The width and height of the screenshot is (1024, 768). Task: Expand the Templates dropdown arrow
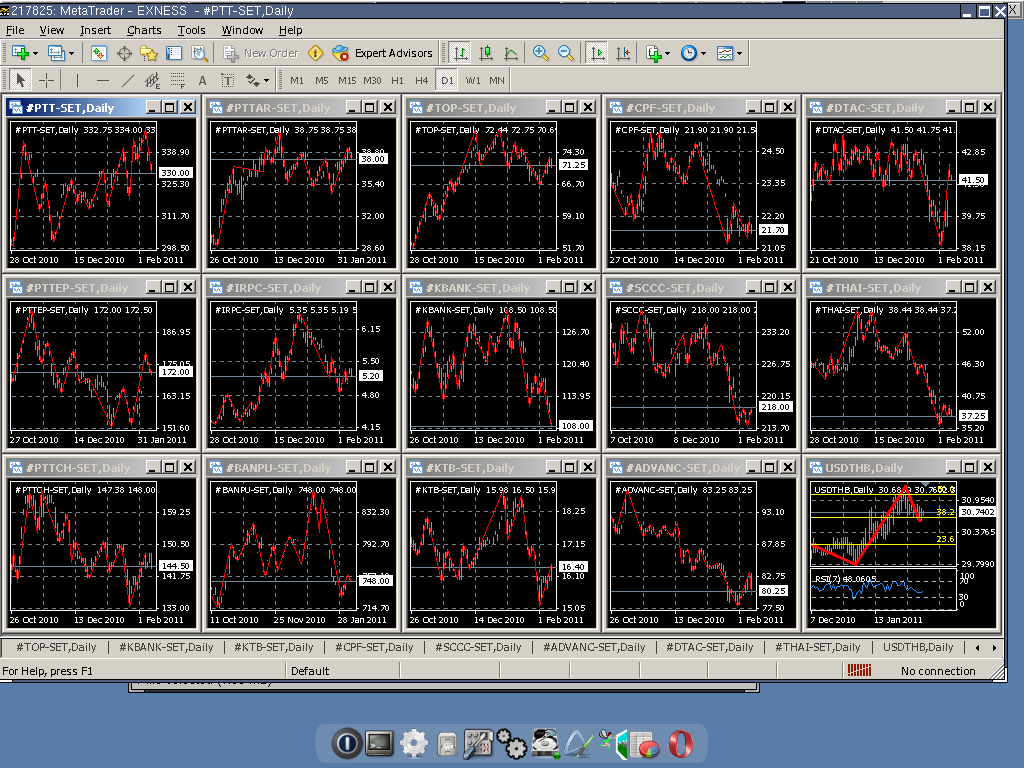click(739, 54)
